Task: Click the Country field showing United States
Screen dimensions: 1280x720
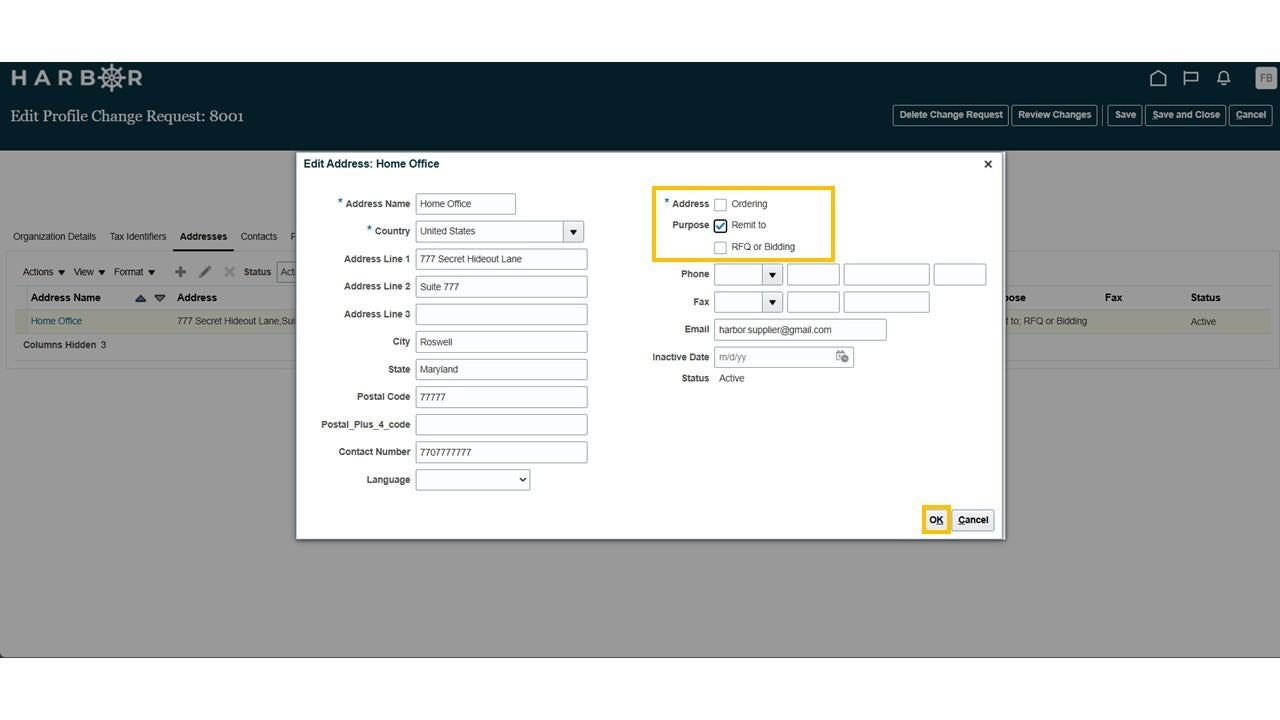Action: (x=490, y=232)
